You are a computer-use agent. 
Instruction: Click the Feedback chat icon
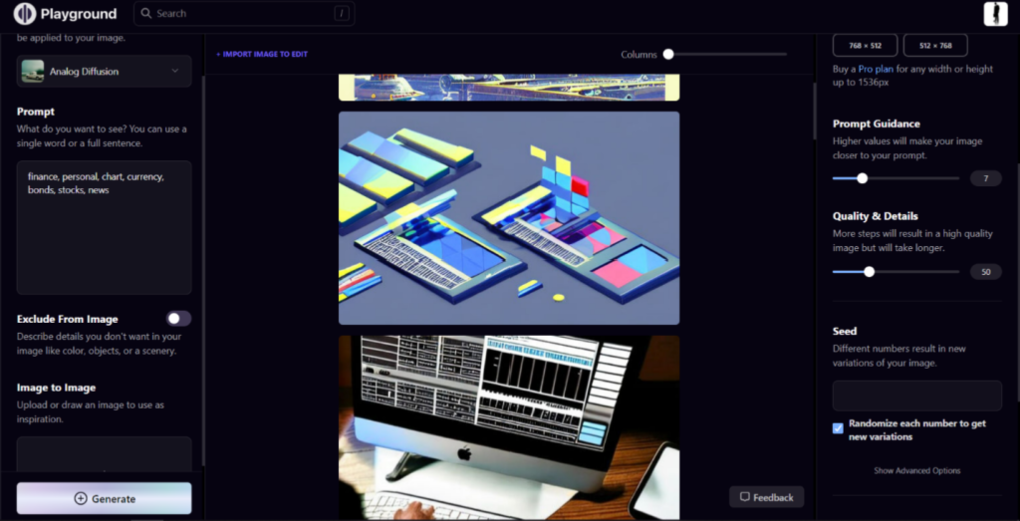tap(745, 497)
